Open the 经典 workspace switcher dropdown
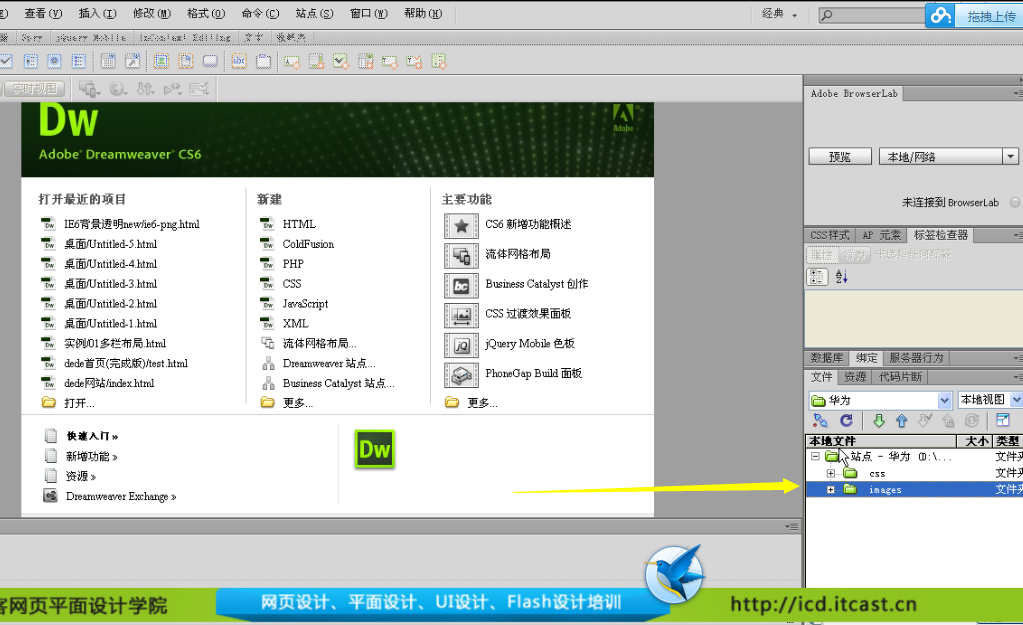 point(780,14)
